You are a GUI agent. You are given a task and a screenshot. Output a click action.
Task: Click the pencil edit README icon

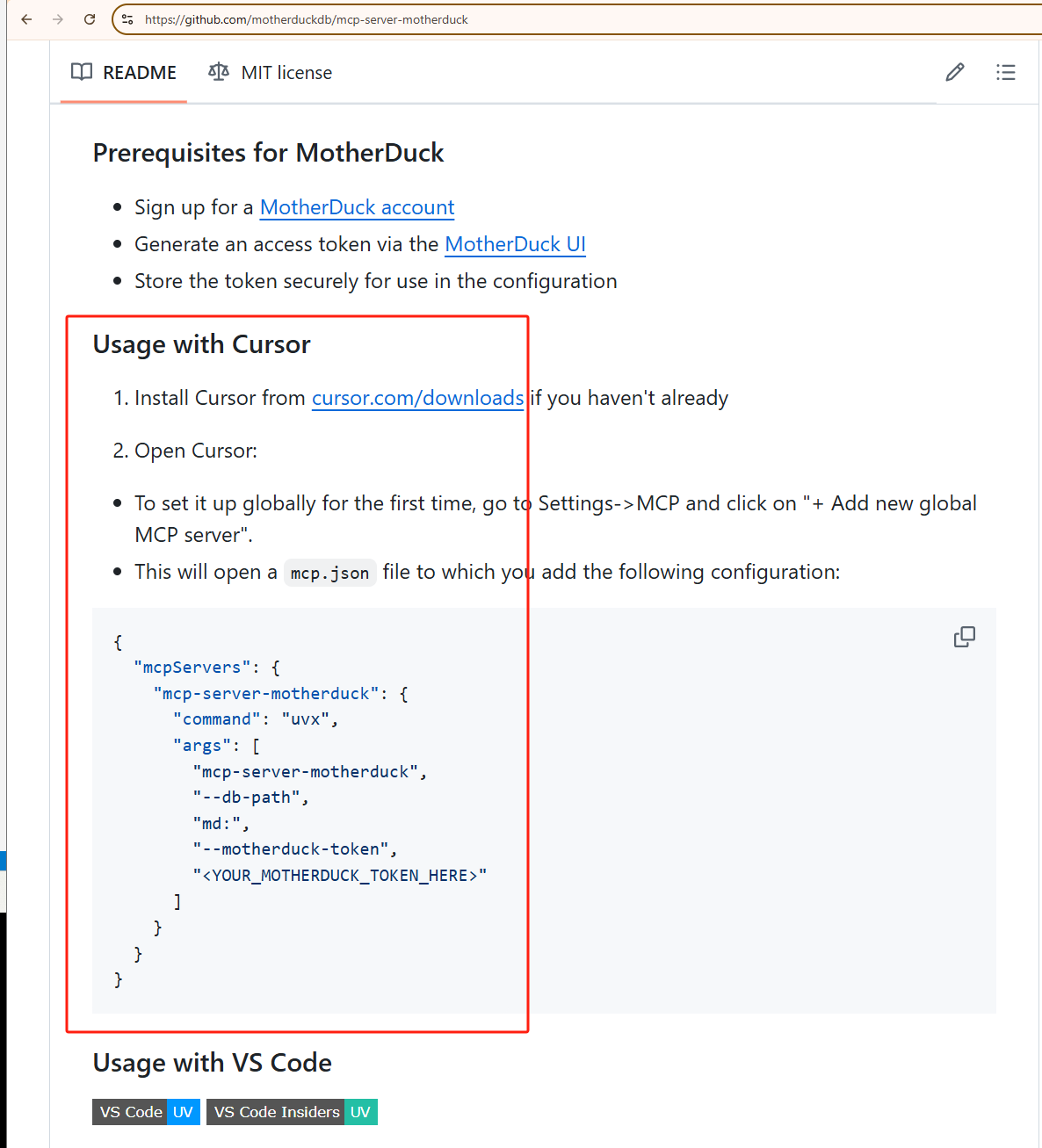click(x=955, y=72)
